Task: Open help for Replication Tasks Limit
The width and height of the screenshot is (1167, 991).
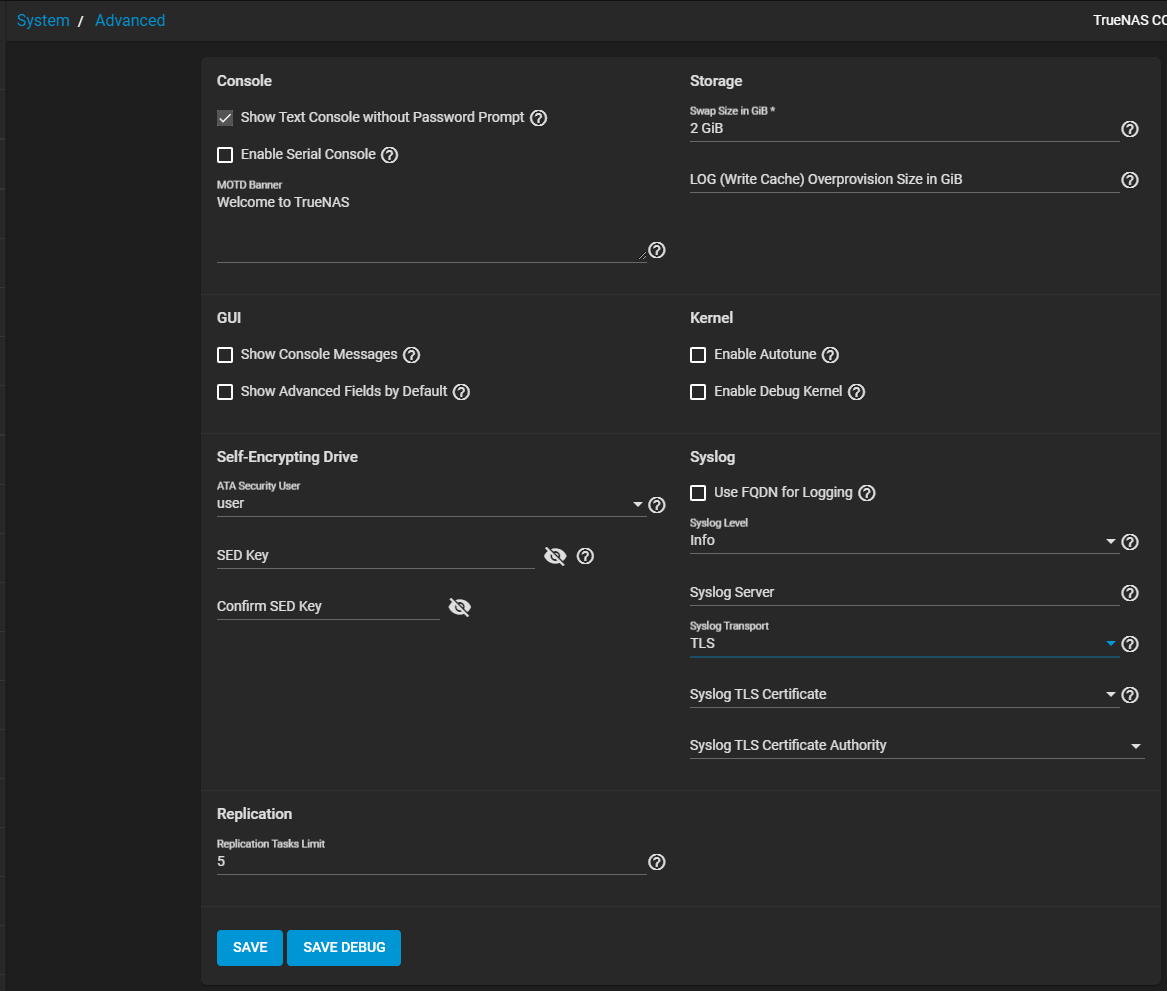Action: point(657,862)
